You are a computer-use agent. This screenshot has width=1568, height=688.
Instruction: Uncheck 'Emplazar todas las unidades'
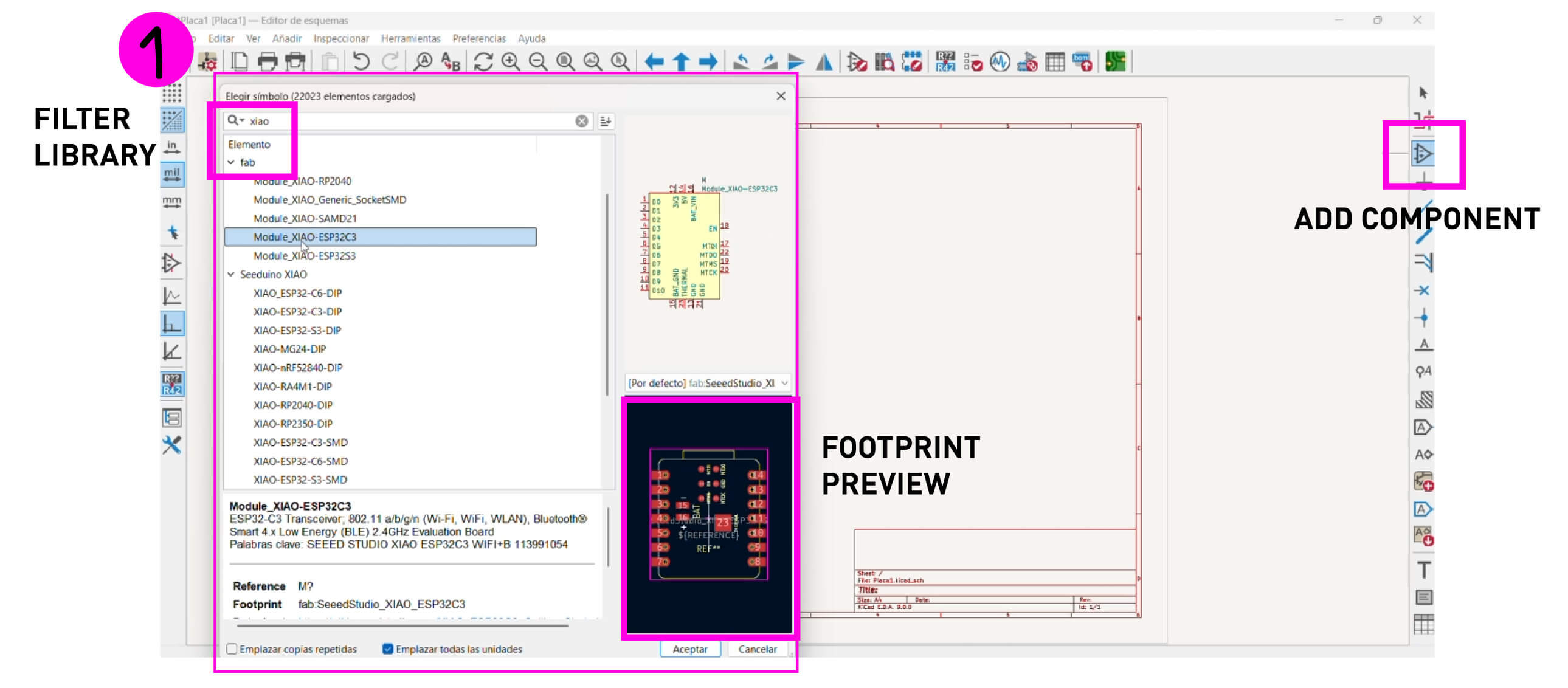[x=388, y=649]
